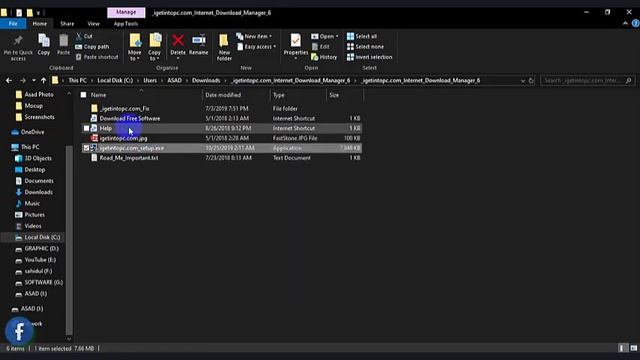Sort by the Type column header
The width and height of the screenshot is (640, 360).
click(x=278, y=95)
